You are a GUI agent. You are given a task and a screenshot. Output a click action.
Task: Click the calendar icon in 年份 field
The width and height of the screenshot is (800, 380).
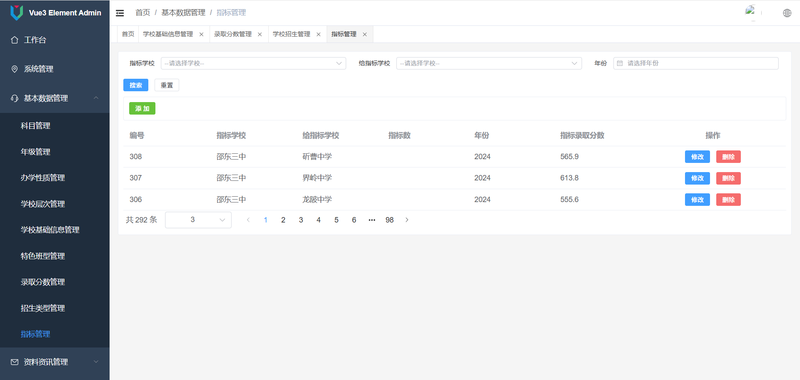coord(620,63)
